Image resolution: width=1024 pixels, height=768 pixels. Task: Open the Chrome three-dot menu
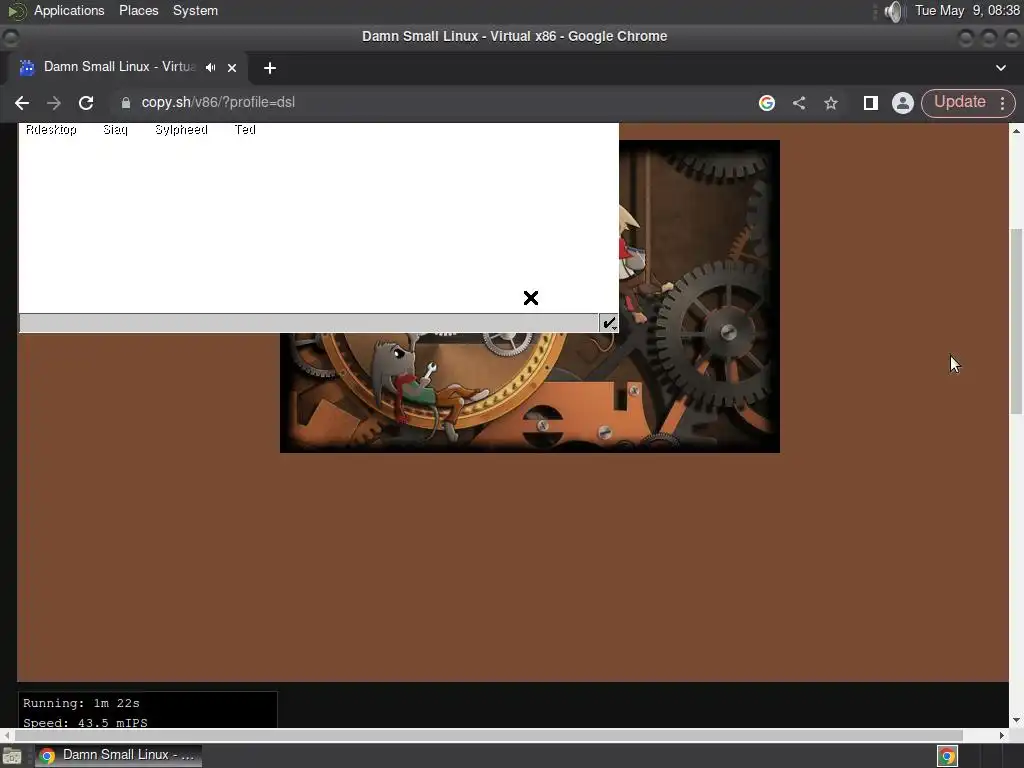coord(1002,103)
